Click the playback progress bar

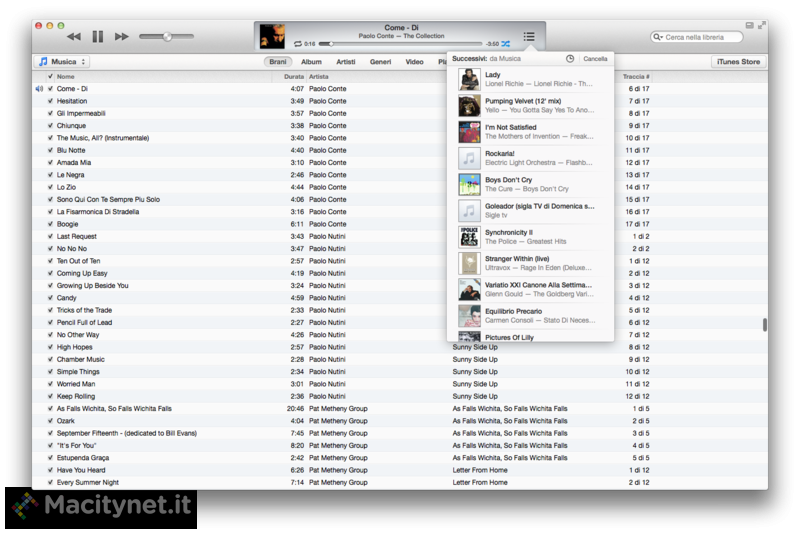click(401, 44)
